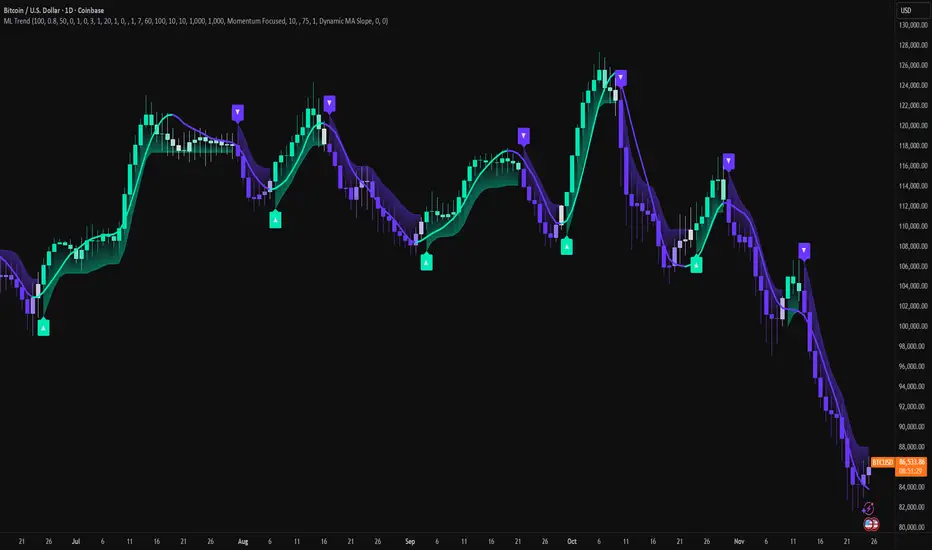This screenshot has width=932, height=550.
Task: Click the purple sell arrow in mid-November
Action: (x=804, y=251)
